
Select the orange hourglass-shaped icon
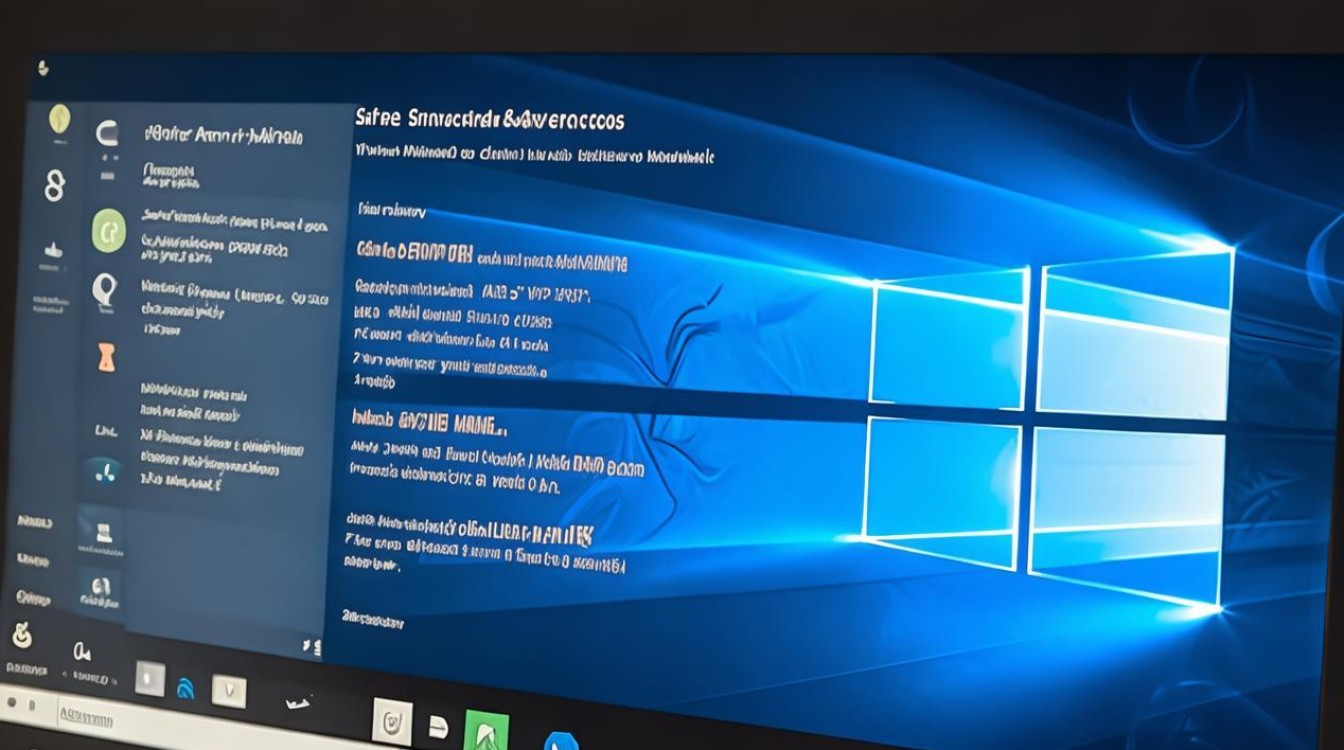click(x=106, y=357)
